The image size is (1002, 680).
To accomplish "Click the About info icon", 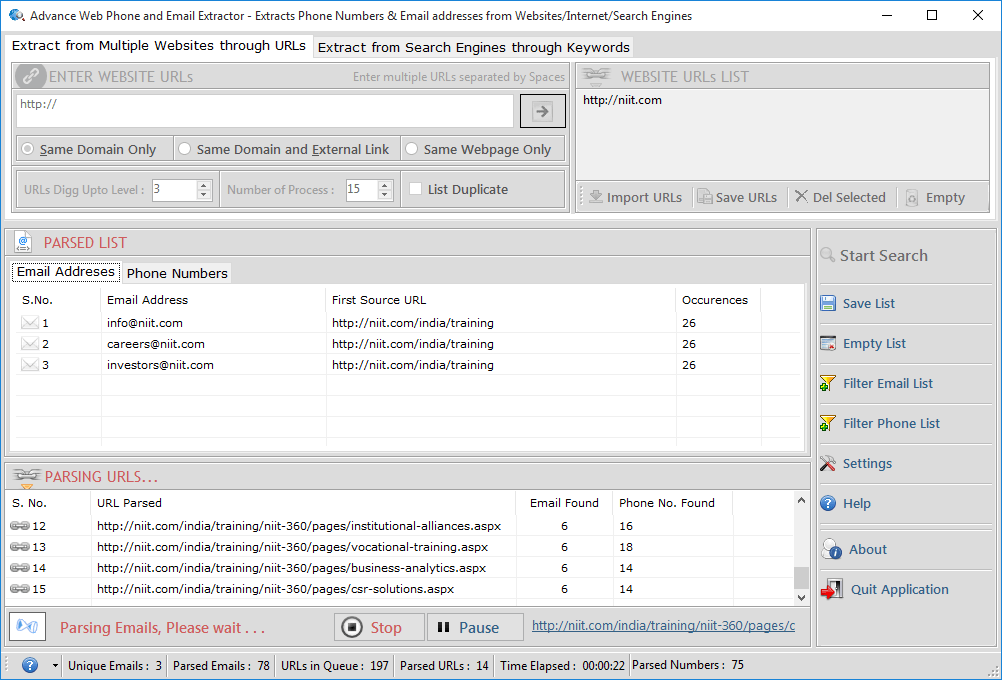I will (831, 549).
